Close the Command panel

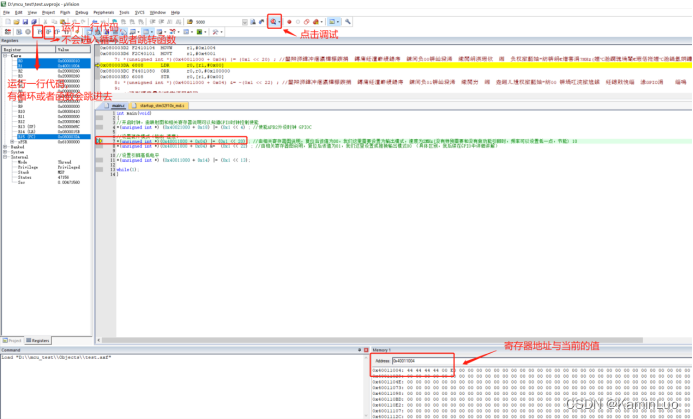366,350
